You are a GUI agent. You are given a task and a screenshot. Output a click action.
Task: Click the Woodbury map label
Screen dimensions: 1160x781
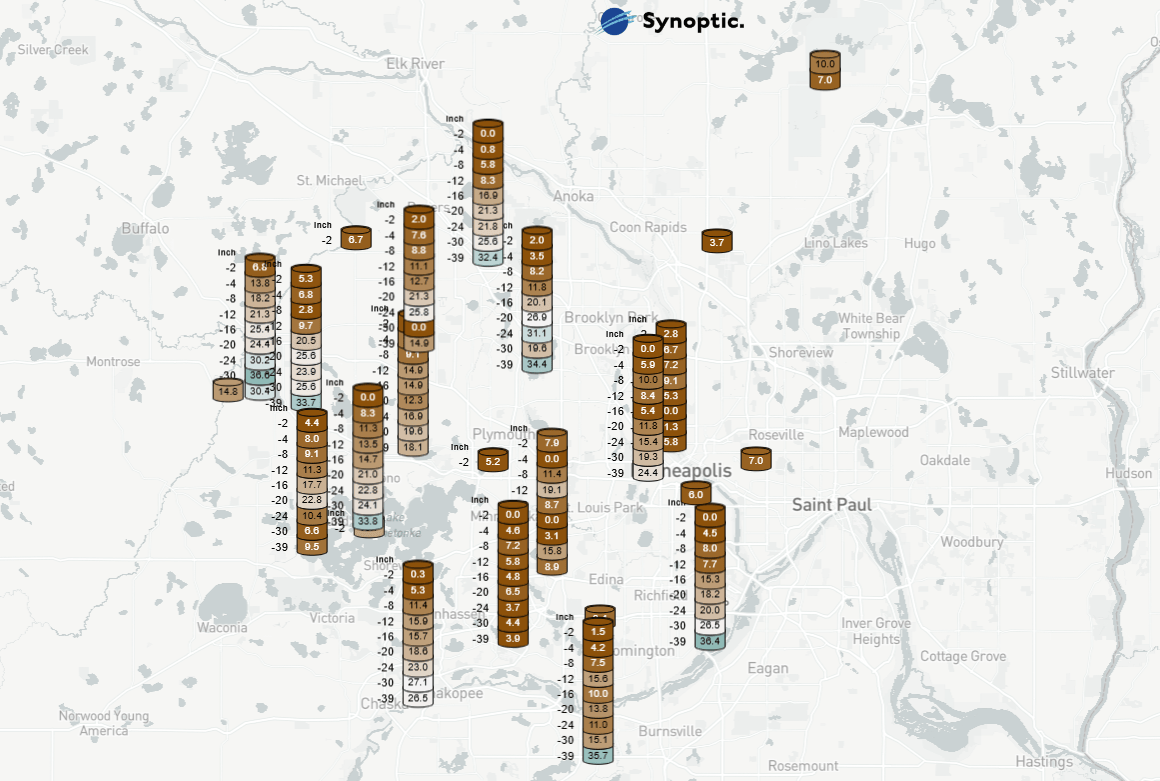pyautogui.click(x=972, y=542)
